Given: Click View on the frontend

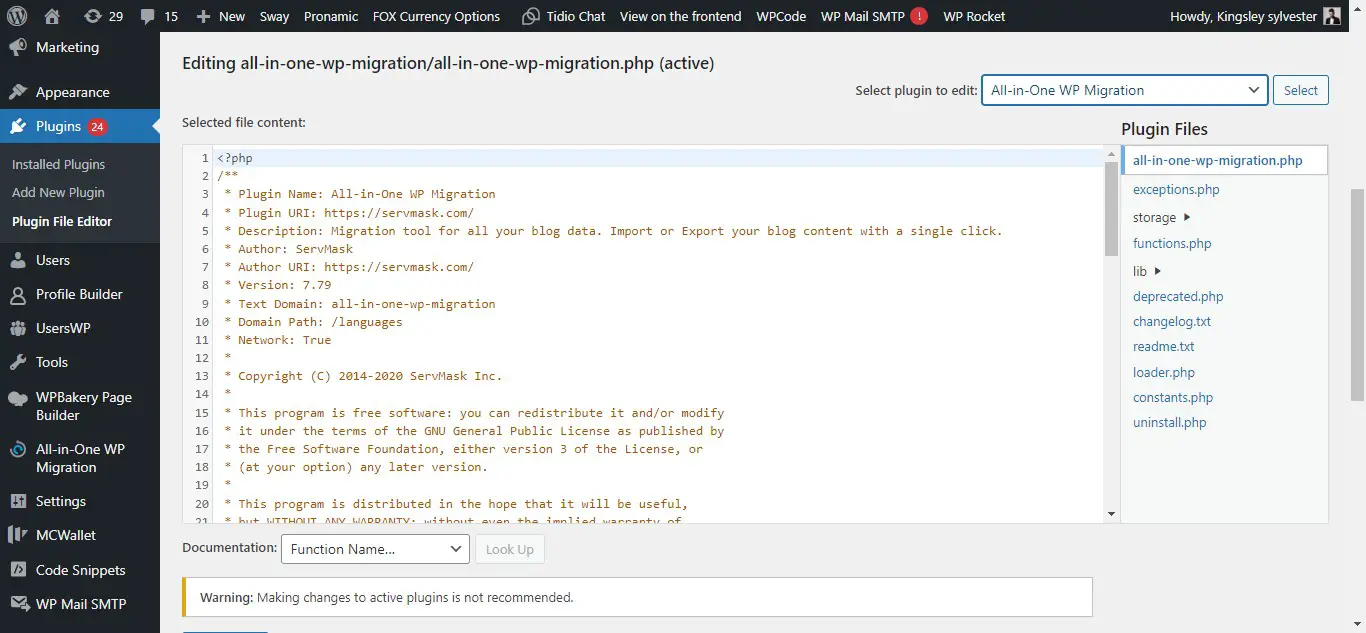Looking at the screenshot, I should click(x=680, y=16).
